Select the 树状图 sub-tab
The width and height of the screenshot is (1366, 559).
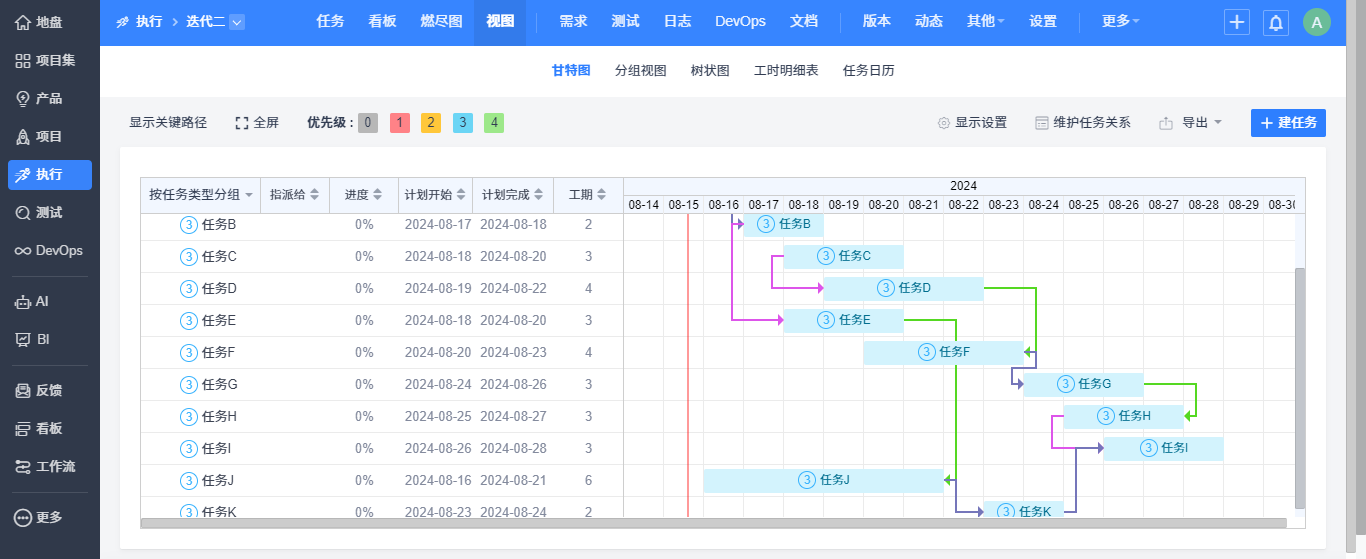point(710,71)
